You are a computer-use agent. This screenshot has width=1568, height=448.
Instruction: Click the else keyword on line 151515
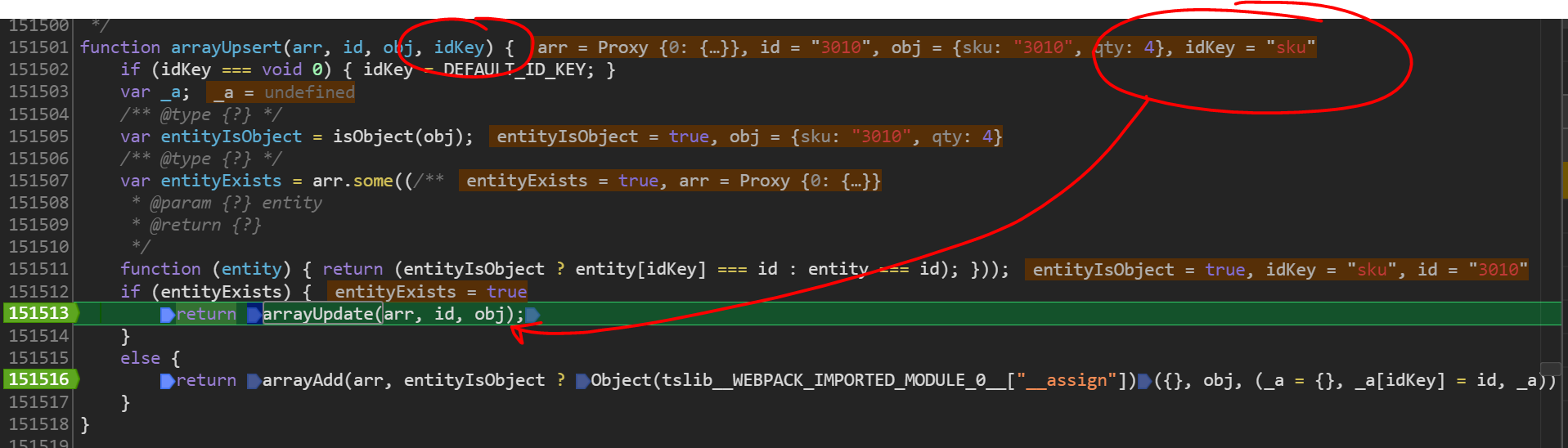[141, 358]
